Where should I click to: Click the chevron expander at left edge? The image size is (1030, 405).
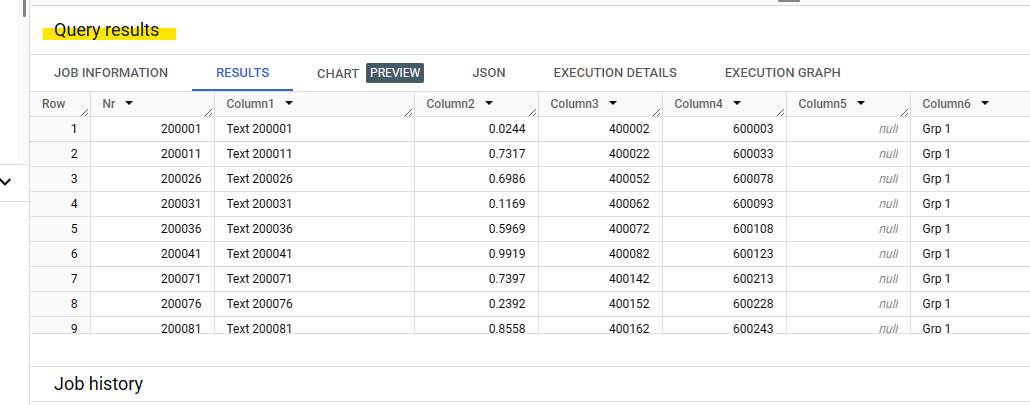(7, 182)
